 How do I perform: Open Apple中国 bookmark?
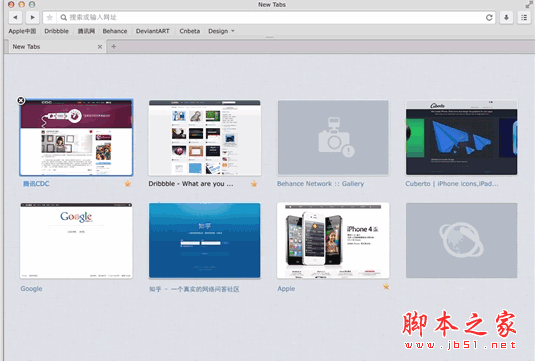[22, 31]
